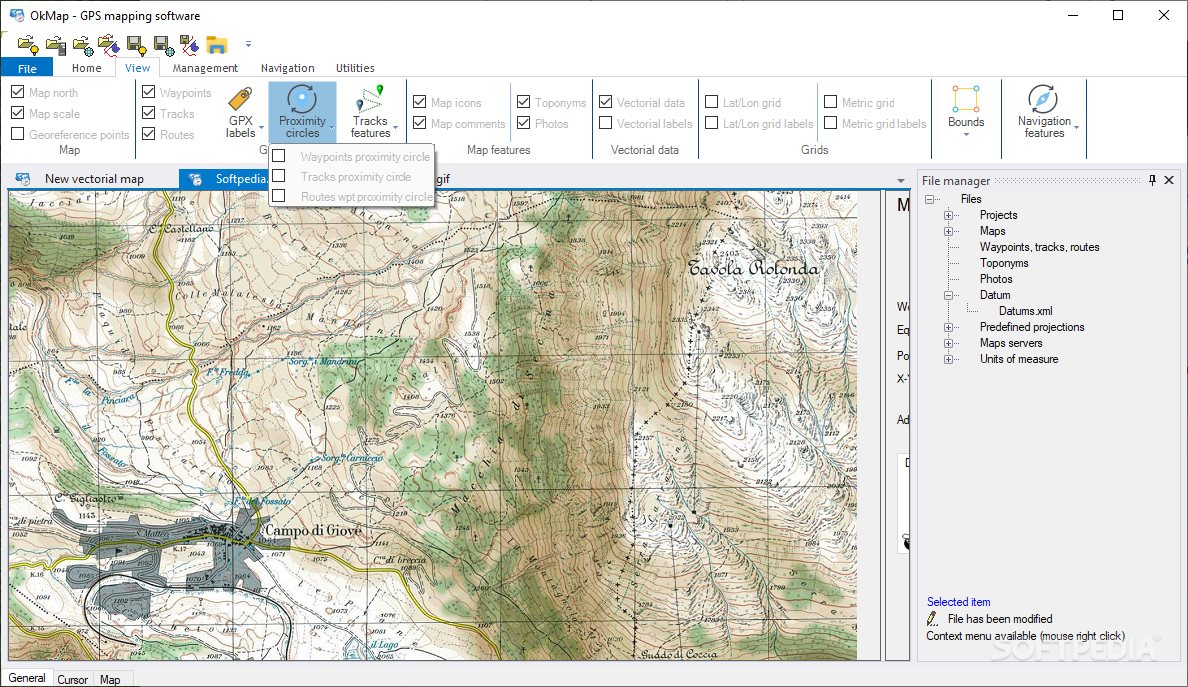Image resolution: width=1188 pixels, height=687 pixels.
Task: Switch to New vectorial map document tab
Action: click(93, 179)
